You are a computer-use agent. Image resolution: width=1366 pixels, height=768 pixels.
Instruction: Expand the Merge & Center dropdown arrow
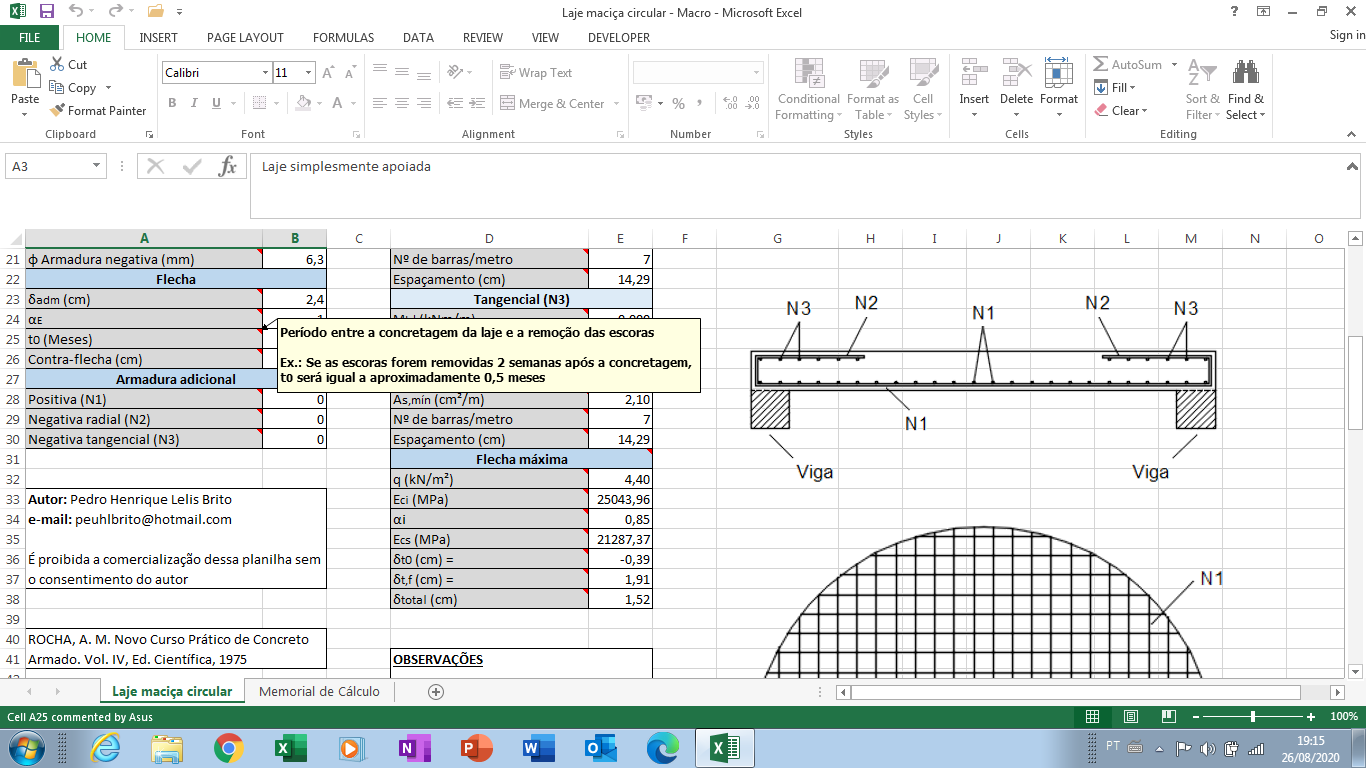(x=617, y=104)
